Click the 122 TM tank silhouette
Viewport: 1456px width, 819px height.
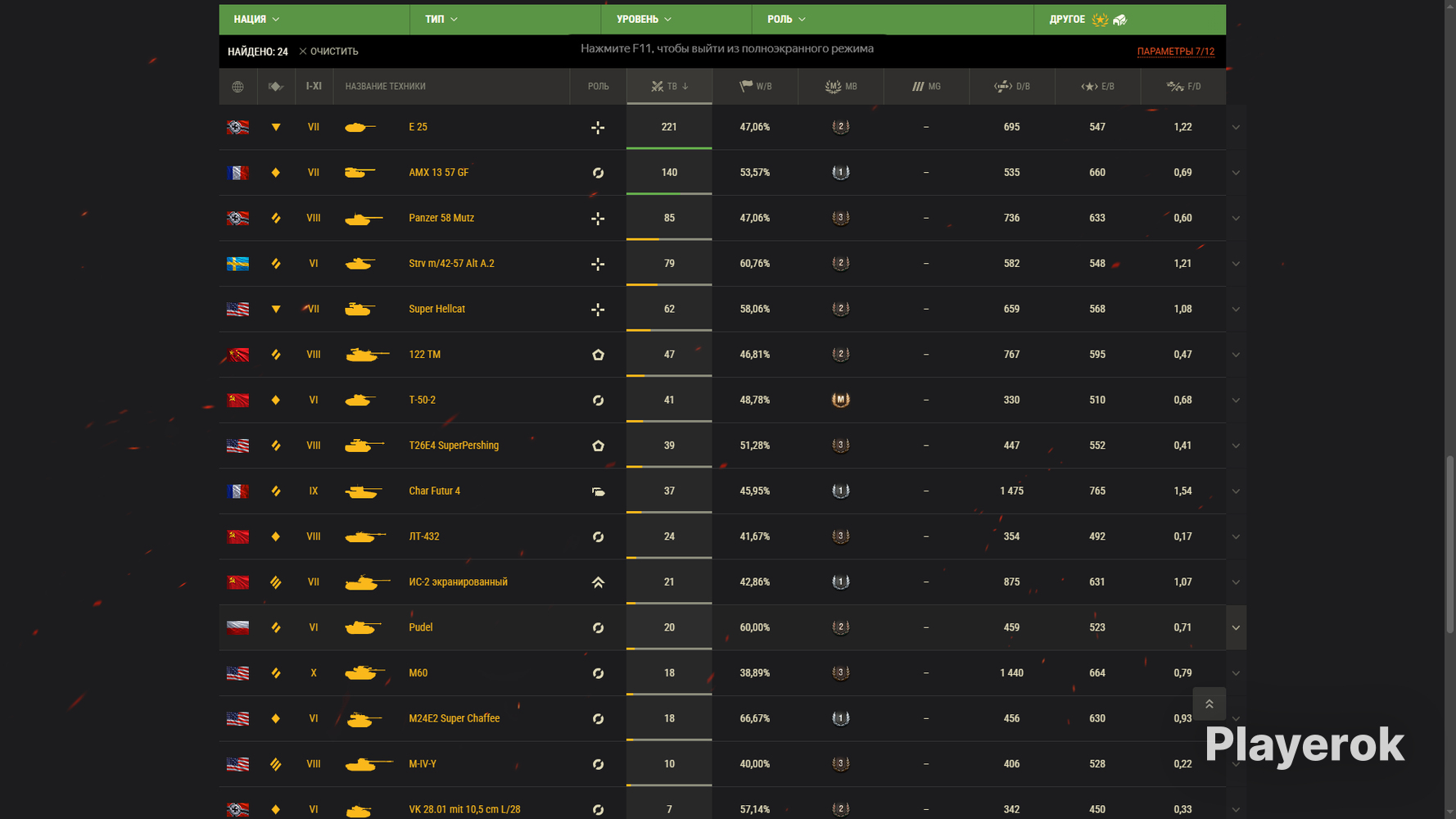click(x=367, y=355)
